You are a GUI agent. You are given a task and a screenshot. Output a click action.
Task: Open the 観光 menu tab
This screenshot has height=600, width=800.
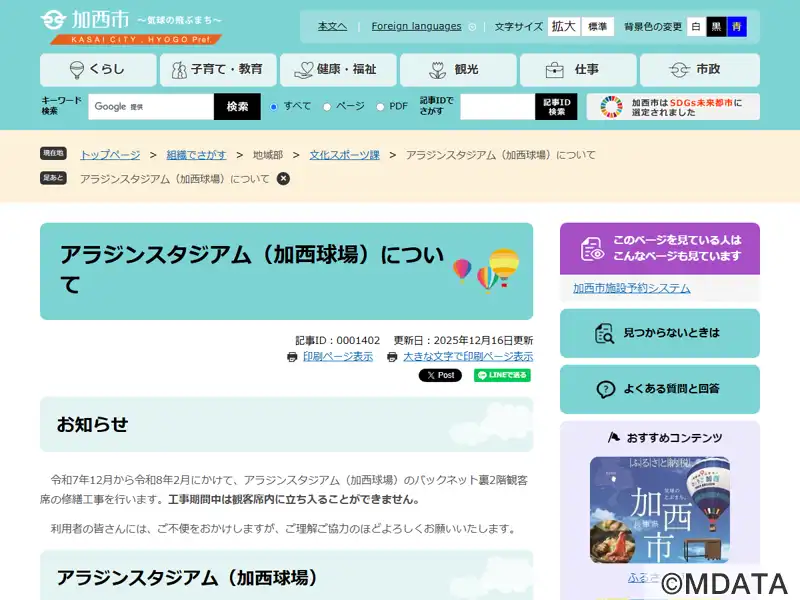click(x=458, y=70)
